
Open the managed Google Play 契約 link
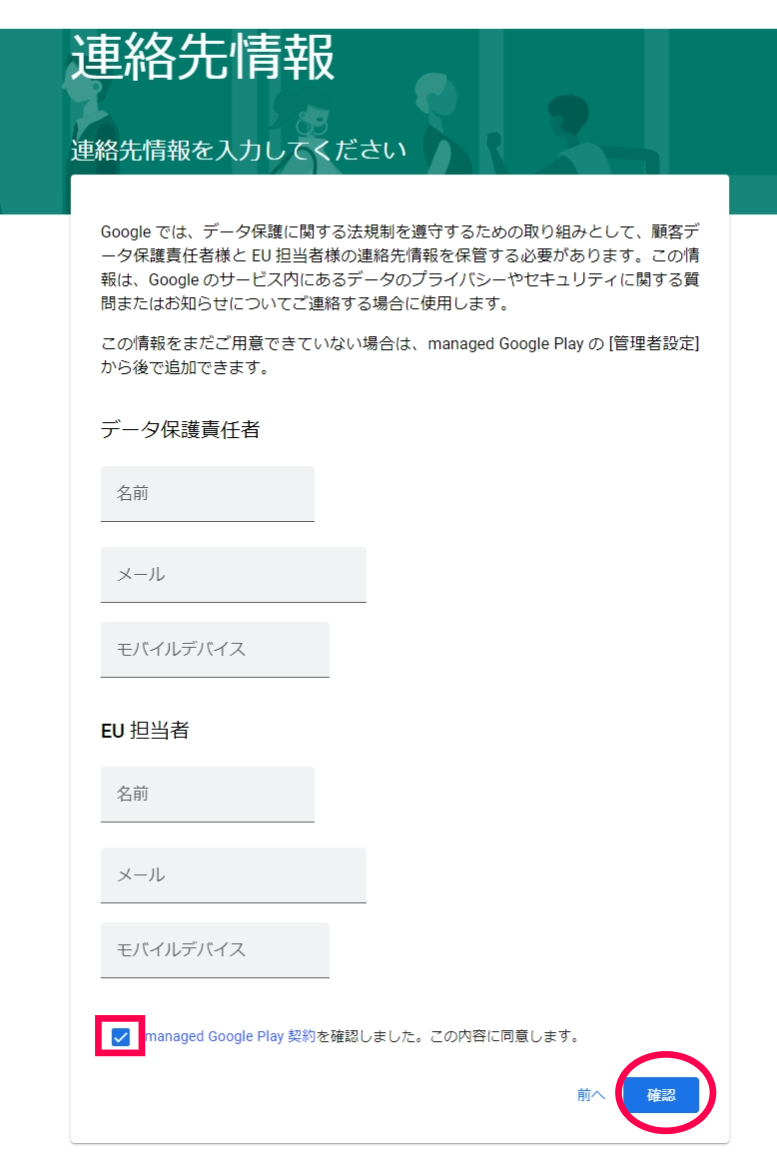pyautogui.click(x=230, y=1036)
